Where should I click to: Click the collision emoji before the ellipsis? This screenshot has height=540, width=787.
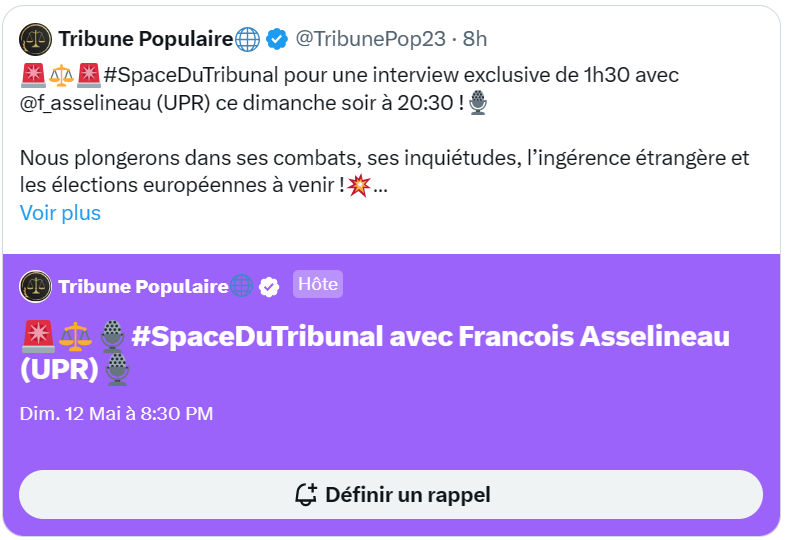point(359,186)
